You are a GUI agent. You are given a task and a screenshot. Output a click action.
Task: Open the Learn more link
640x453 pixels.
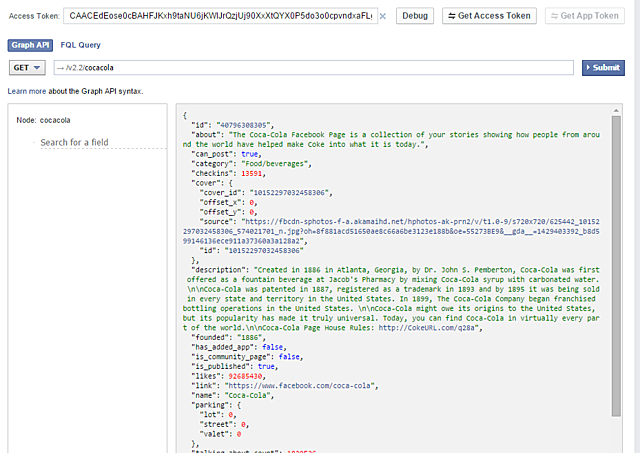27,91
